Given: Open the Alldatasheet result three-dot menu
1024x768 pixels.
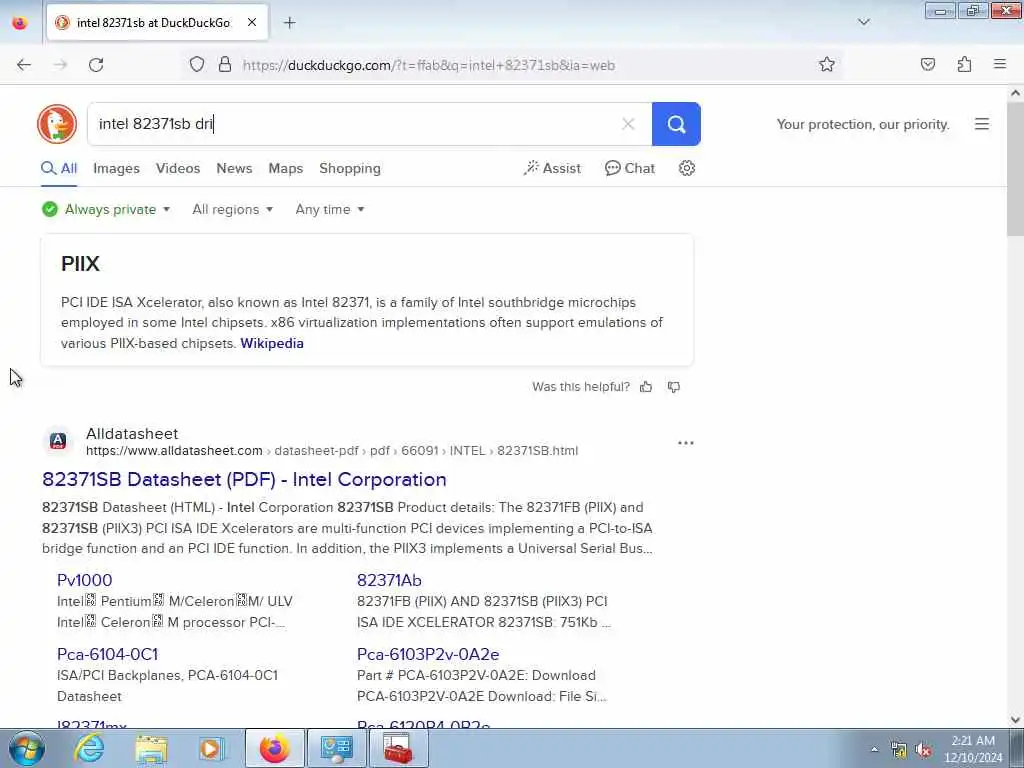Looking at the screenshot, I should (686, 443).
